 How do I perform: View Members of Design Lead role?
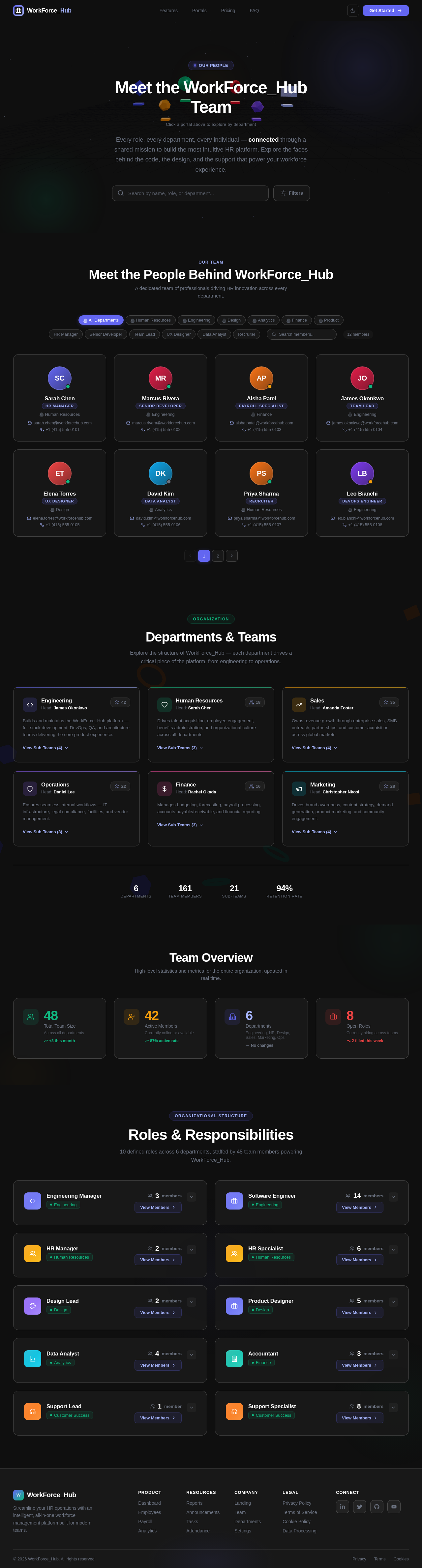click(x=158, y=1312)
